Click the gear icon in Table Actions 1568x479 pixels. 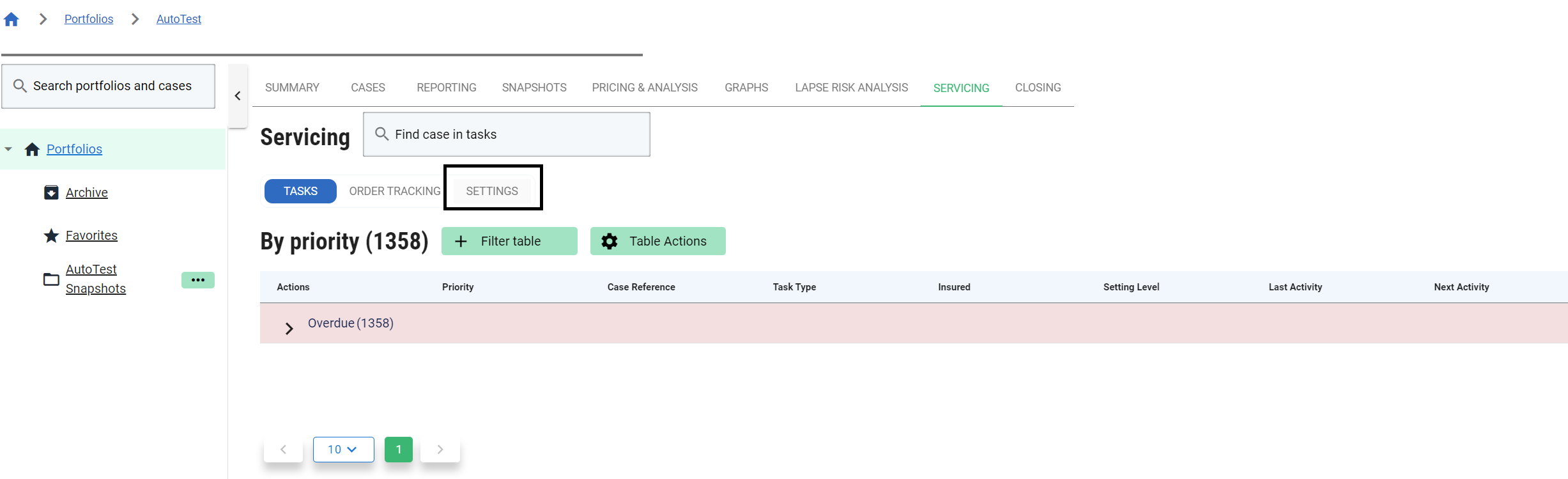click(610, 241)
